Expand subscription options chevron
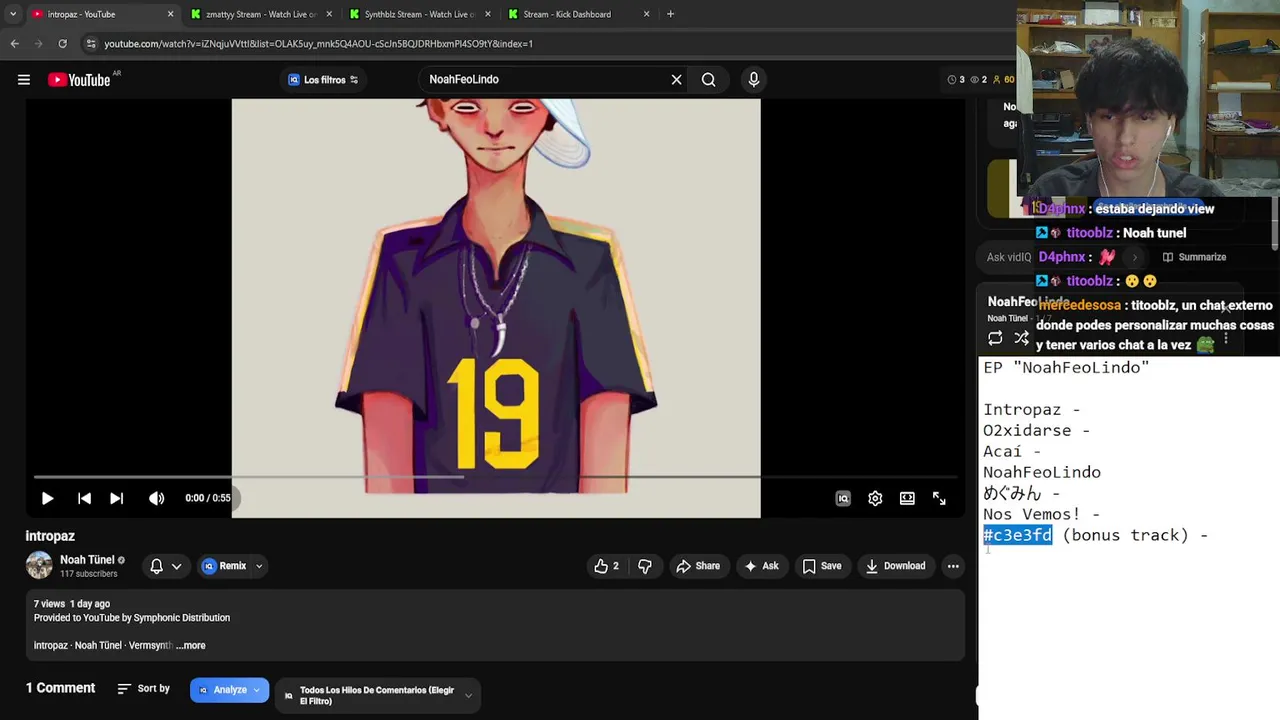 pyautogui.click(x=177, y=566)
